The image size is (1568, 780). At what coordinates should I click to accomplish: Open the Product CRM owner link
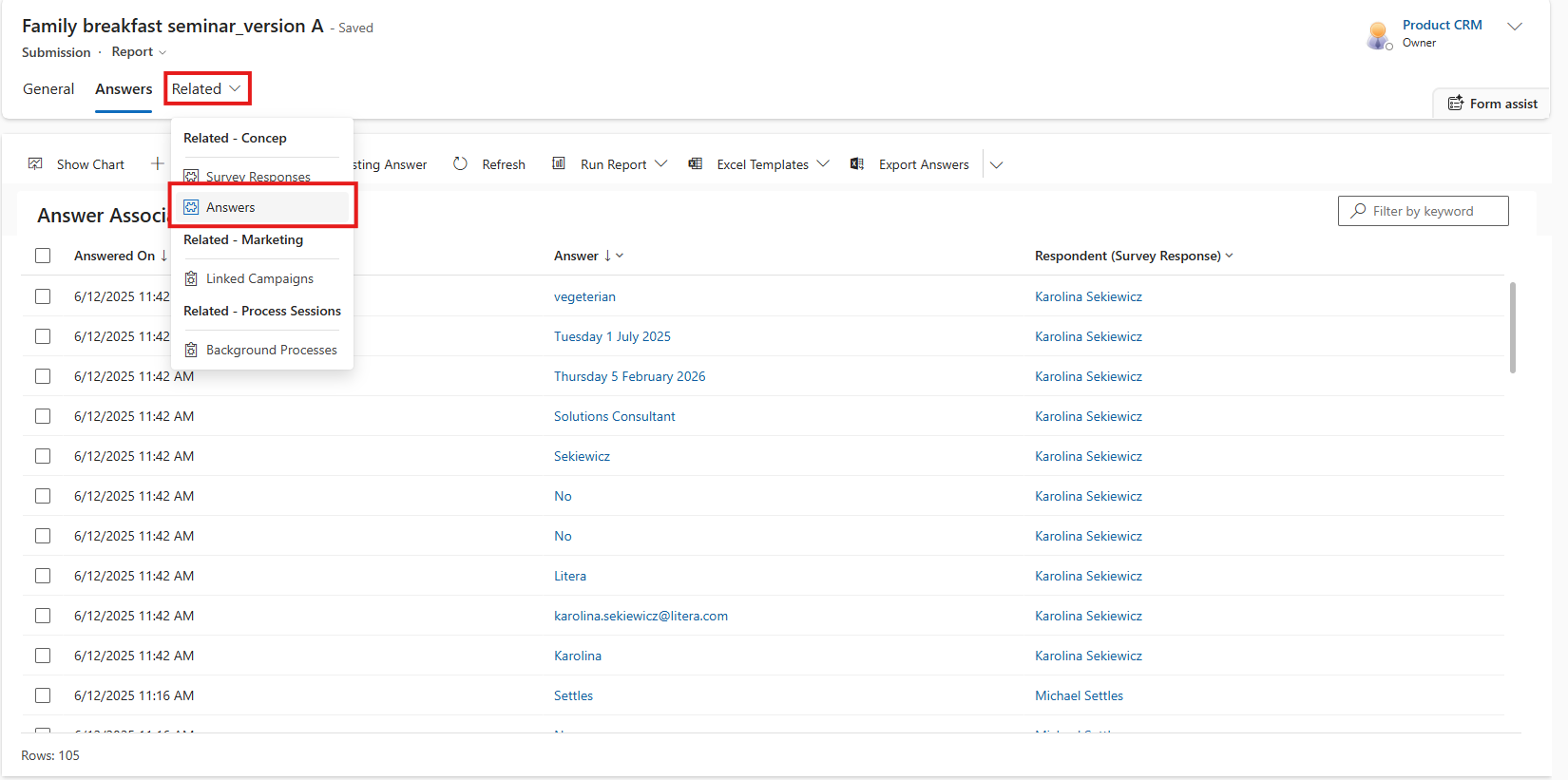1442,25
